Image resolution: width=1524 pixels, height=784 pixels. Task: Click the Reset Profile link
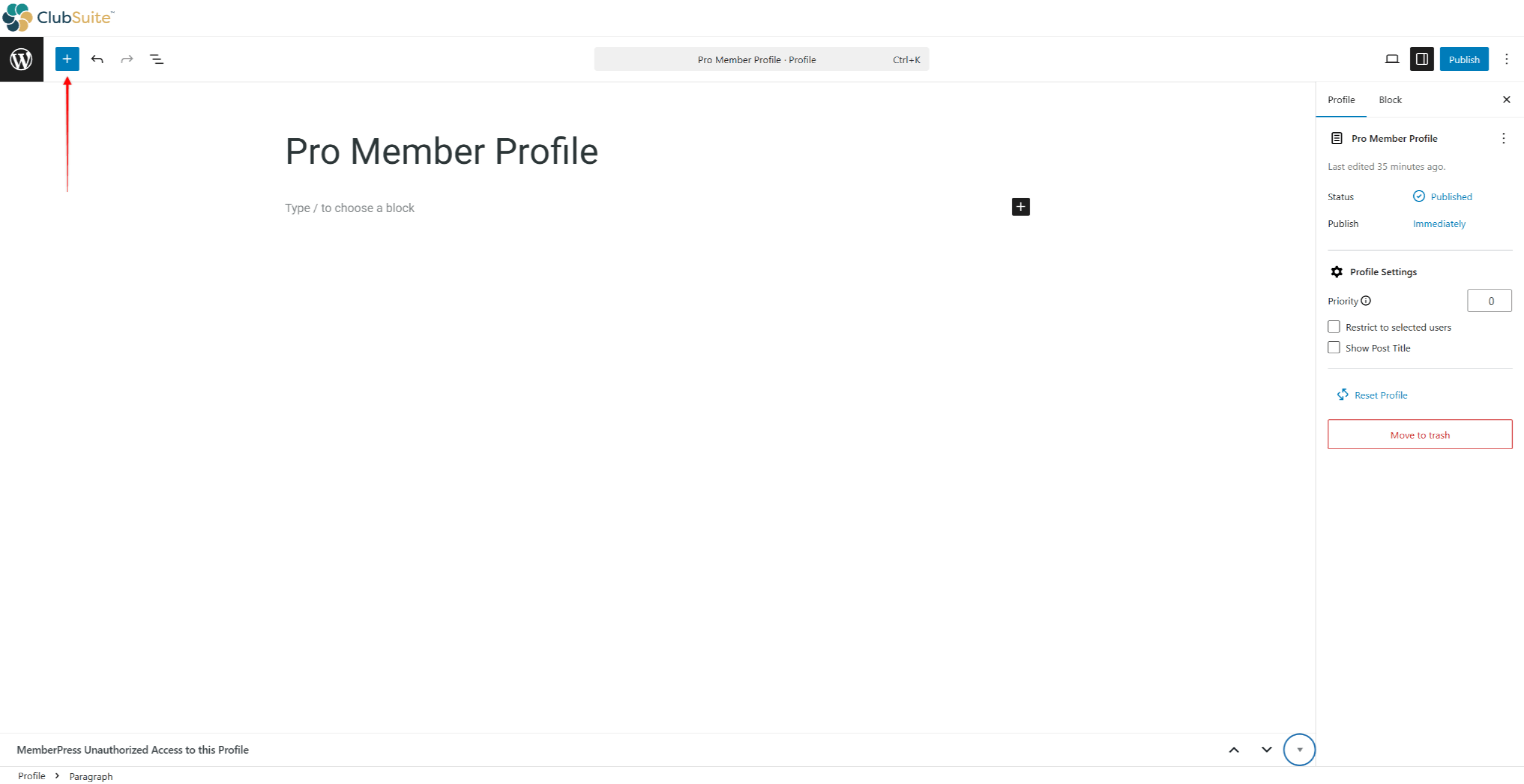tap(1380, 394)
